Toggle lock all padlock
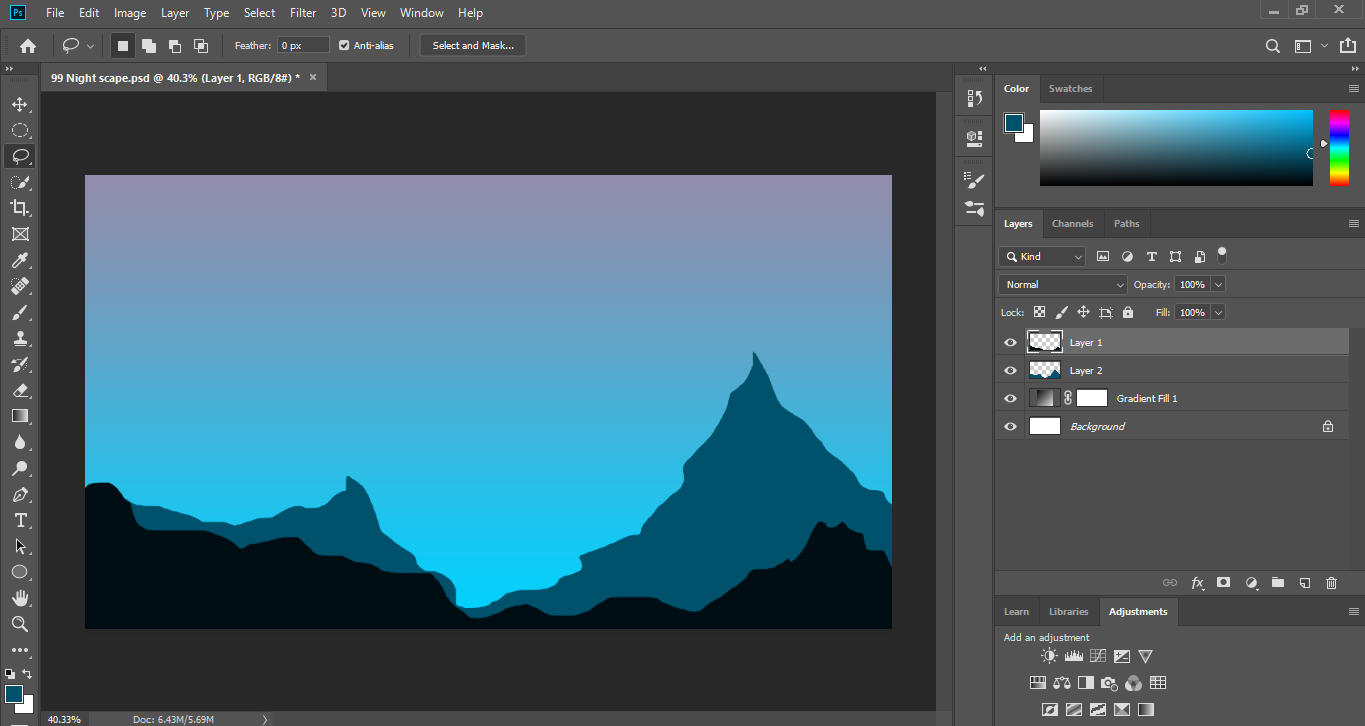Viewport: 1365px width, 726px height. 1128,312
